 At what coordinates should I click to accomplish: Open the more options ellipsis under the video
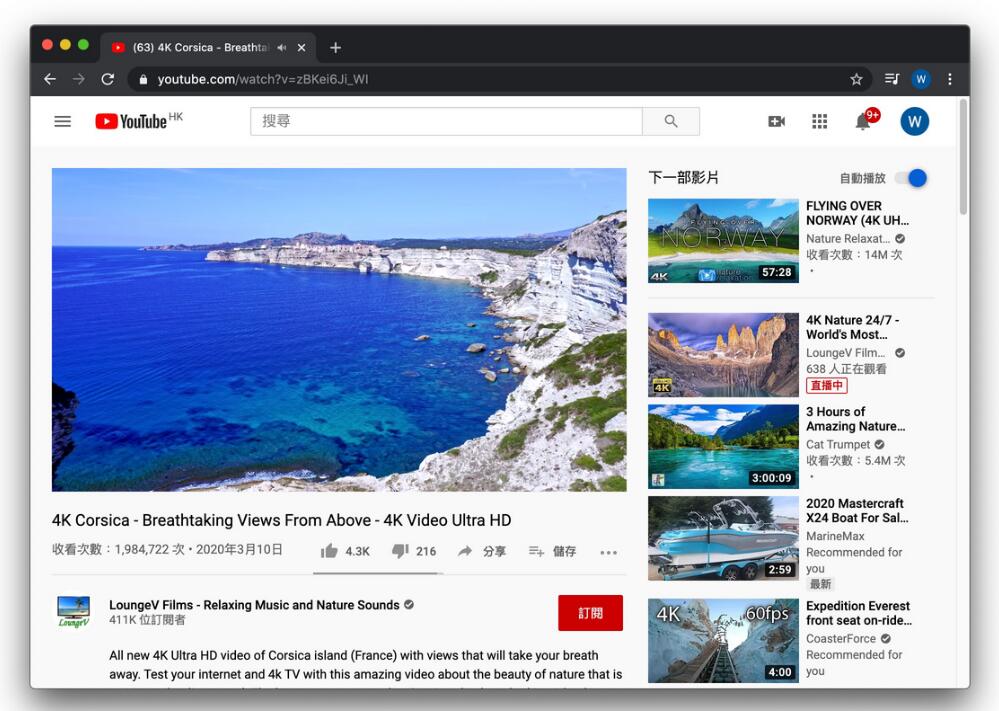pyautogui.click(x=608, y=551)
